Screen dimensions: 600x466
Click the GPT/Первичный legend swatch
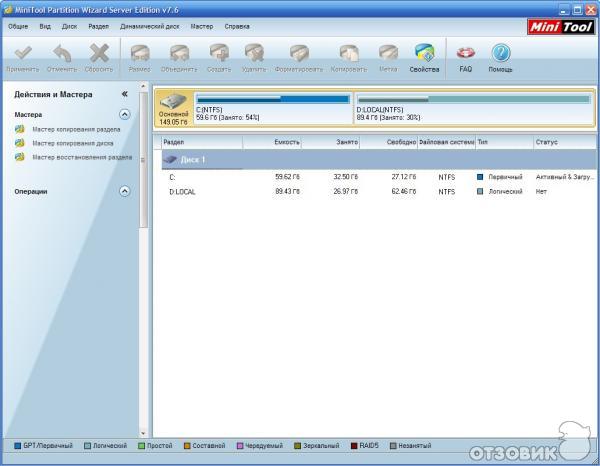[x=18, y=446]
